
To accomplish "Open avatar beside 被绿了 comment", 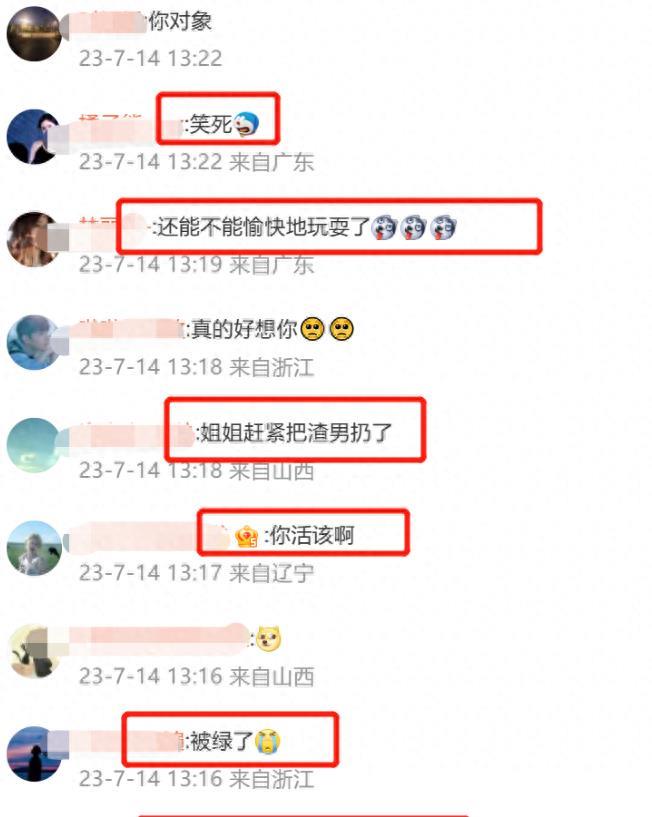I will (34, 754).
